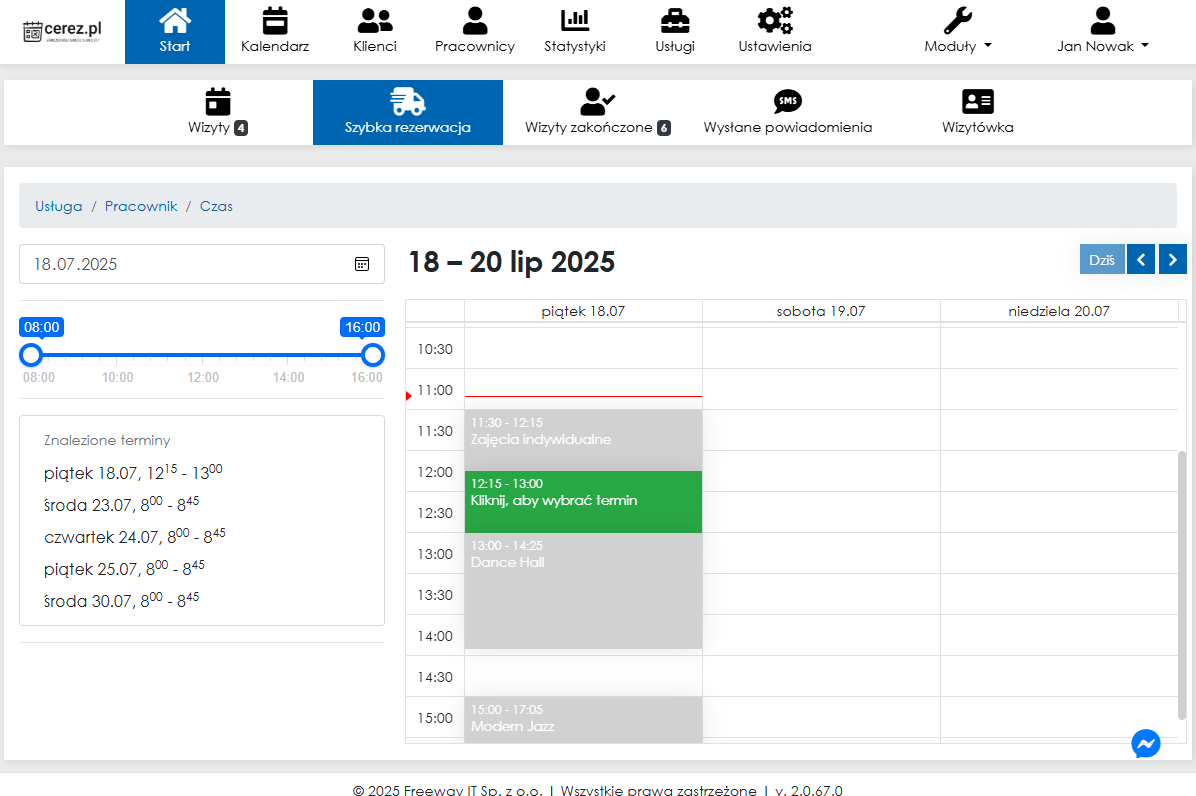The height and width of the screenshot is (796, 1196).
Task: Open Usługi toolbox icon
Action: [675, 21]
